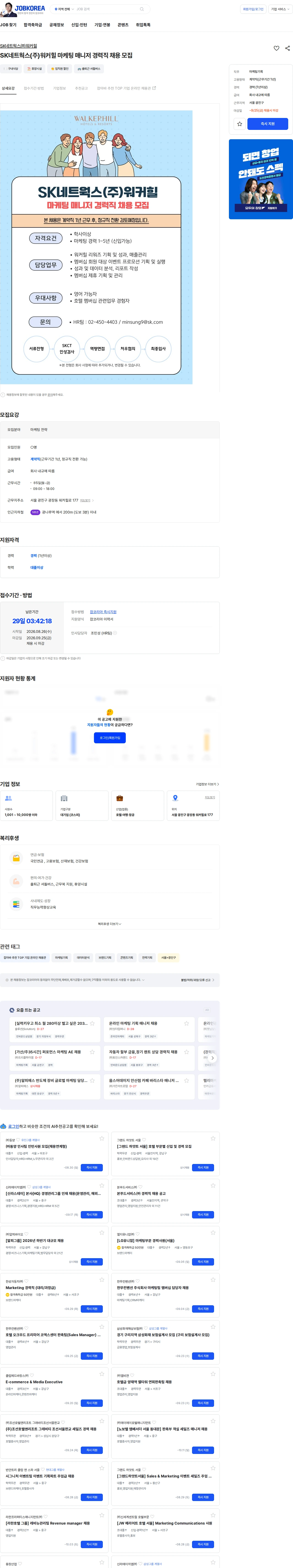Favorite 온라인 마케팅 기획 매니저 채용 card
Viewport: 293px width, 1568px height.
click(x=186, y=1023)
